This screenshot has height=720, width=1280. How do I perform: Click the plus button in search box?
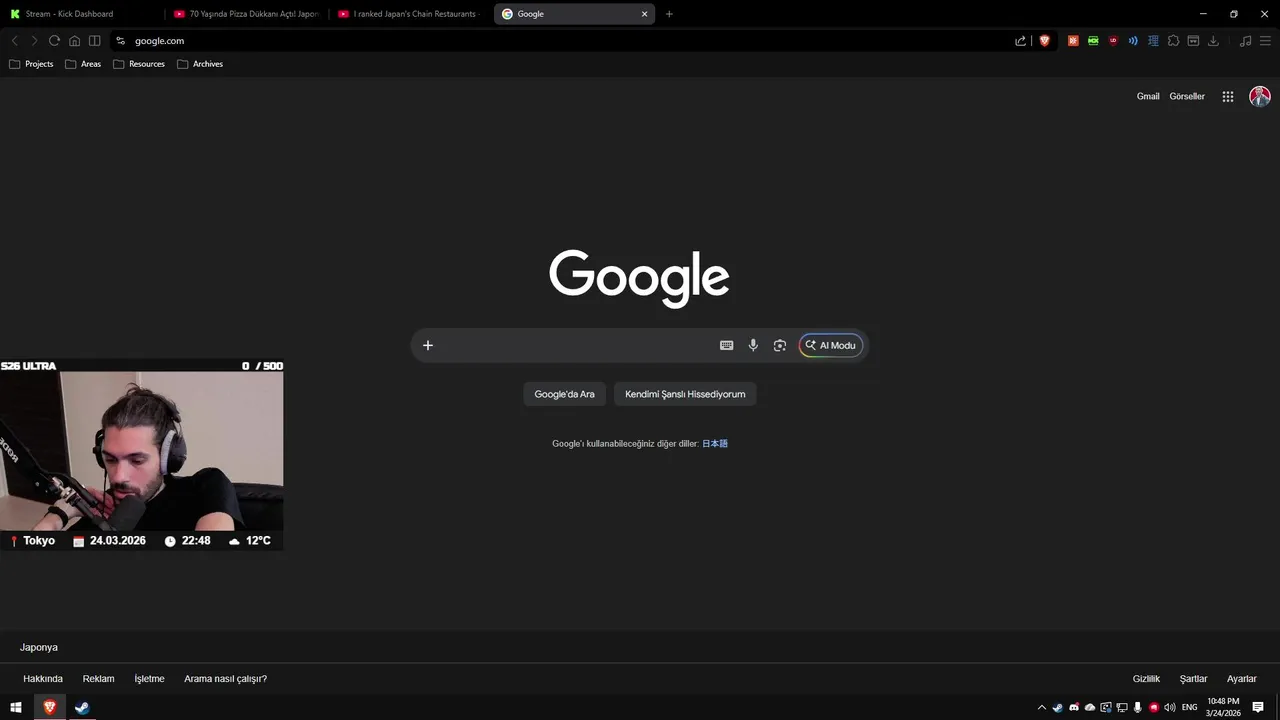(x=428, y=345)
